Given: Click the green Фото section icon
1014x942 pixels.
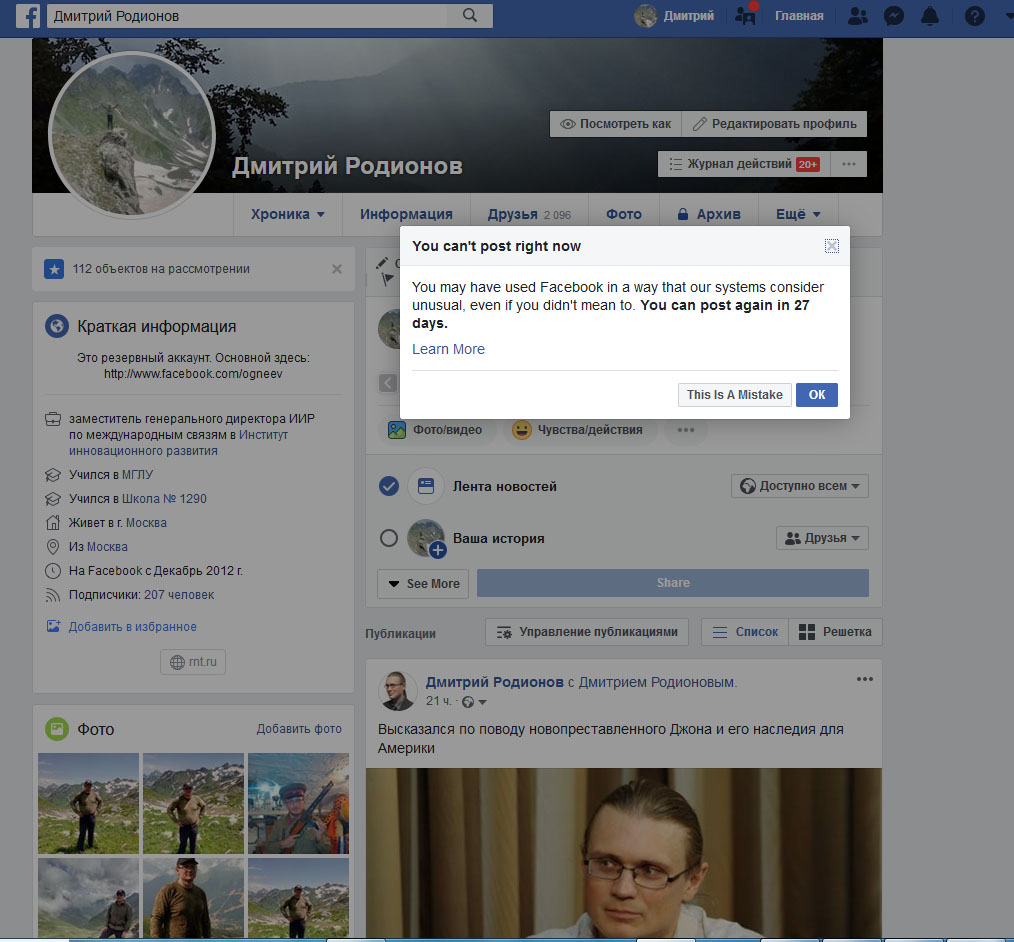Looking at the screenshot, I should point(57,729).
